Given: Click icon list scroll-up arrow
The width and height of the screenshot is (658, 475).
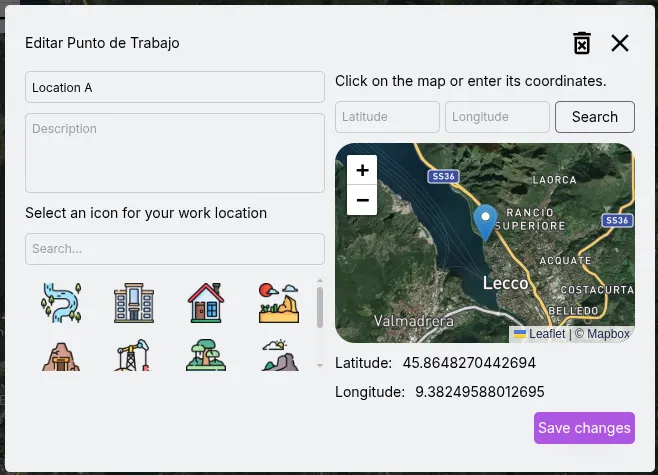Looking at the screenshot, I should click(320, 280).
